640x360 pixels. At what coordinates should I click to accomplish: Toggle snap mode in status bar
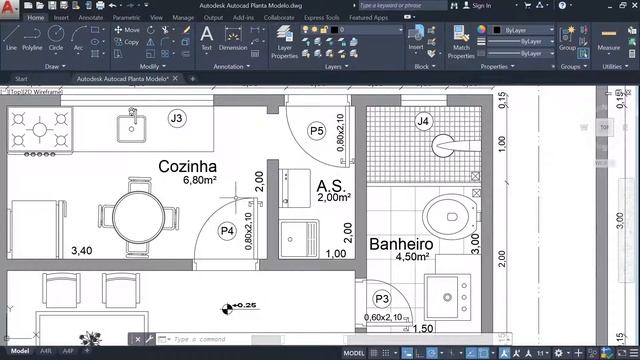(385, 353)
